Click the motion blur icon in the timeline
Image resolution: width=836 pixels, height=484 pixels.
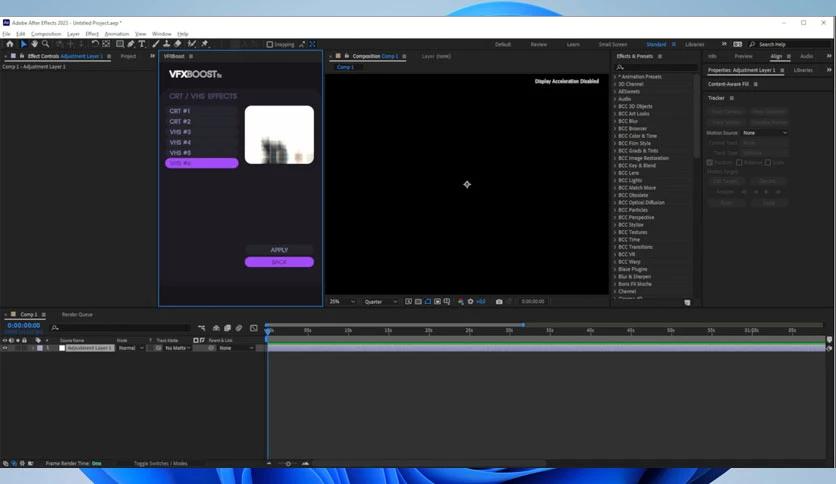tap(239, 328)
